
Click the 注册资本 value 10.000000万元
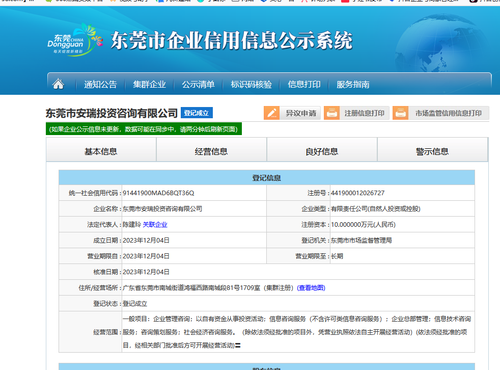pyautogui.click(x=363, y=225)
